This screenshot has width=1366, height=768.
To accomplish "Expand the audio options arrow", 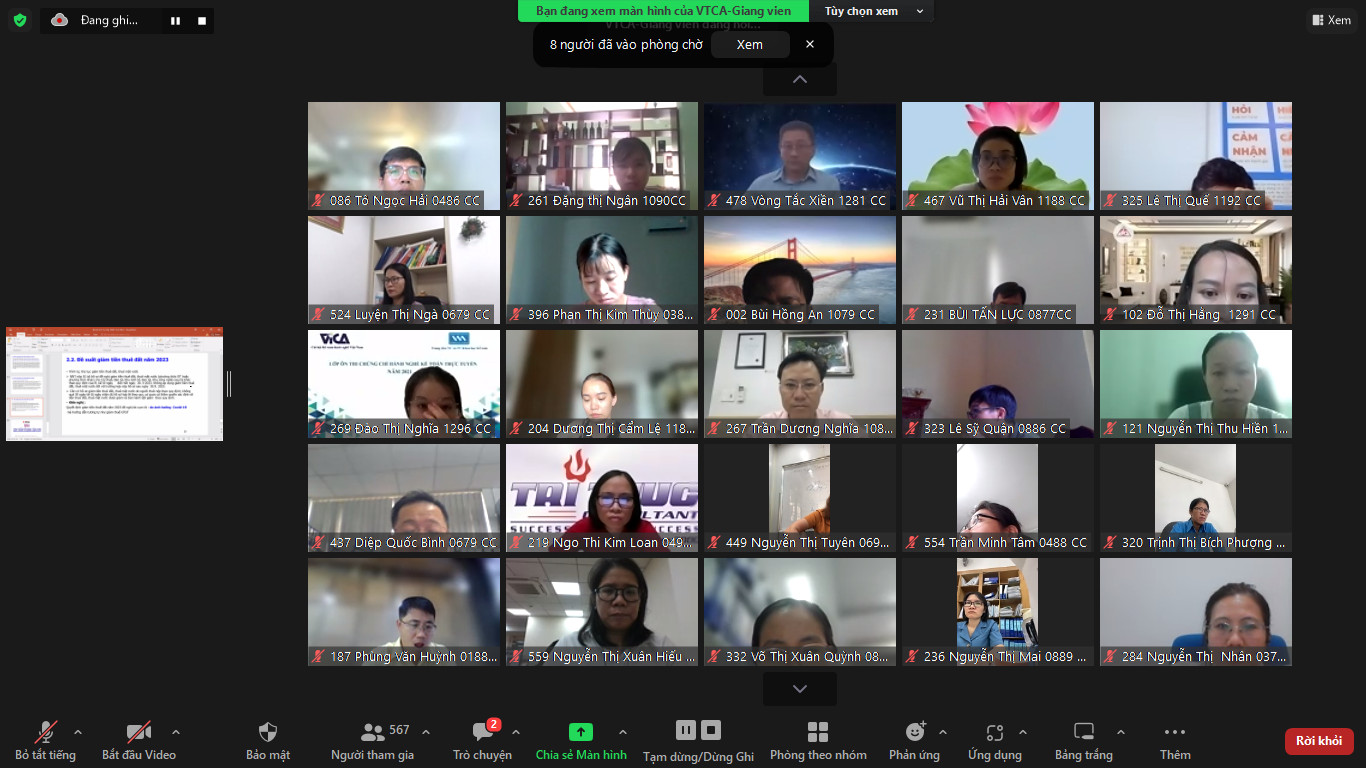I will point(78,732).
